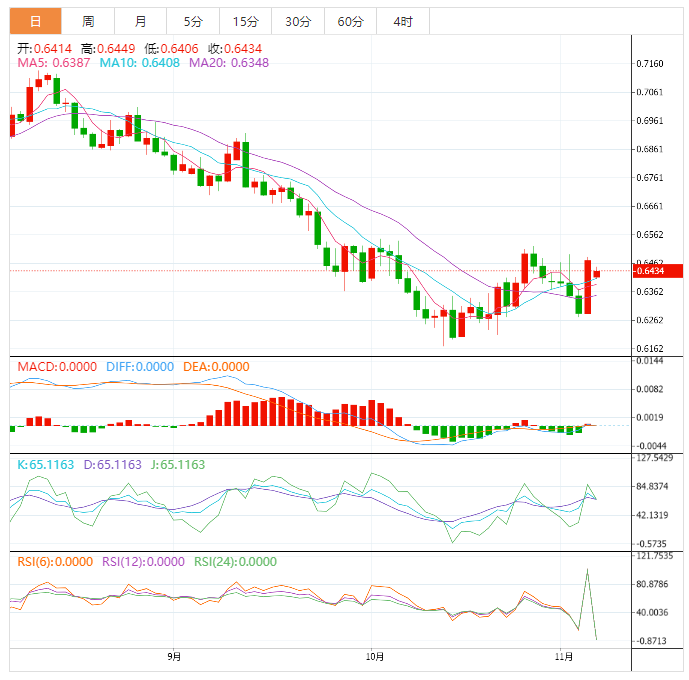Click the DEA:0.0000 indicator label
This screenshot has width=689, height=680.
[216, 367]
